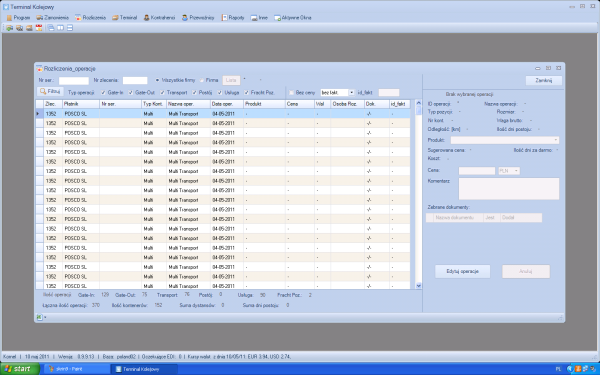Viewport: 600px width, 375px height.
Task: Click the orange system tray icon
Action: pyautogui.click(x=578, y=369)
